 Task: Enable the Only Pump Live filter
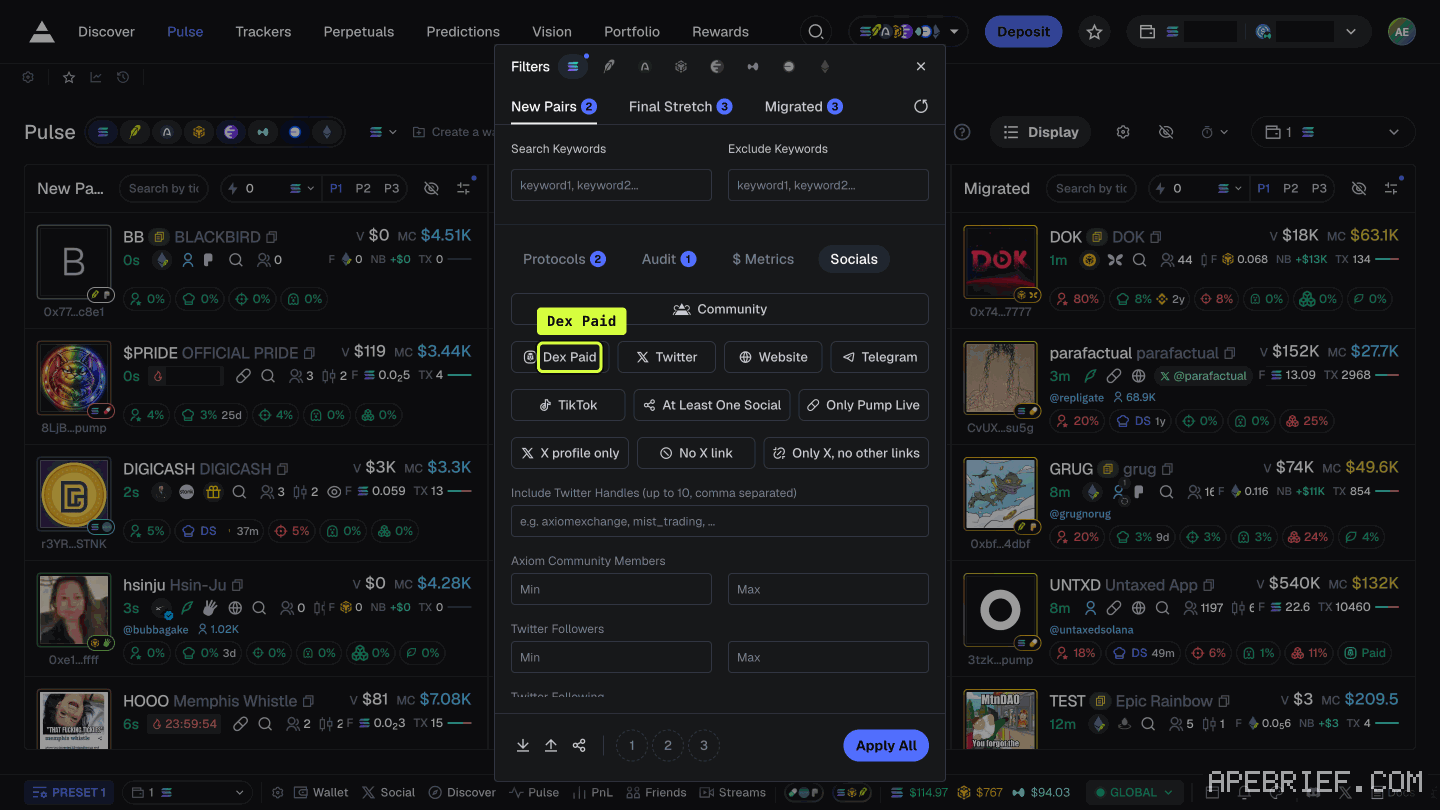(x=864, y=405)
